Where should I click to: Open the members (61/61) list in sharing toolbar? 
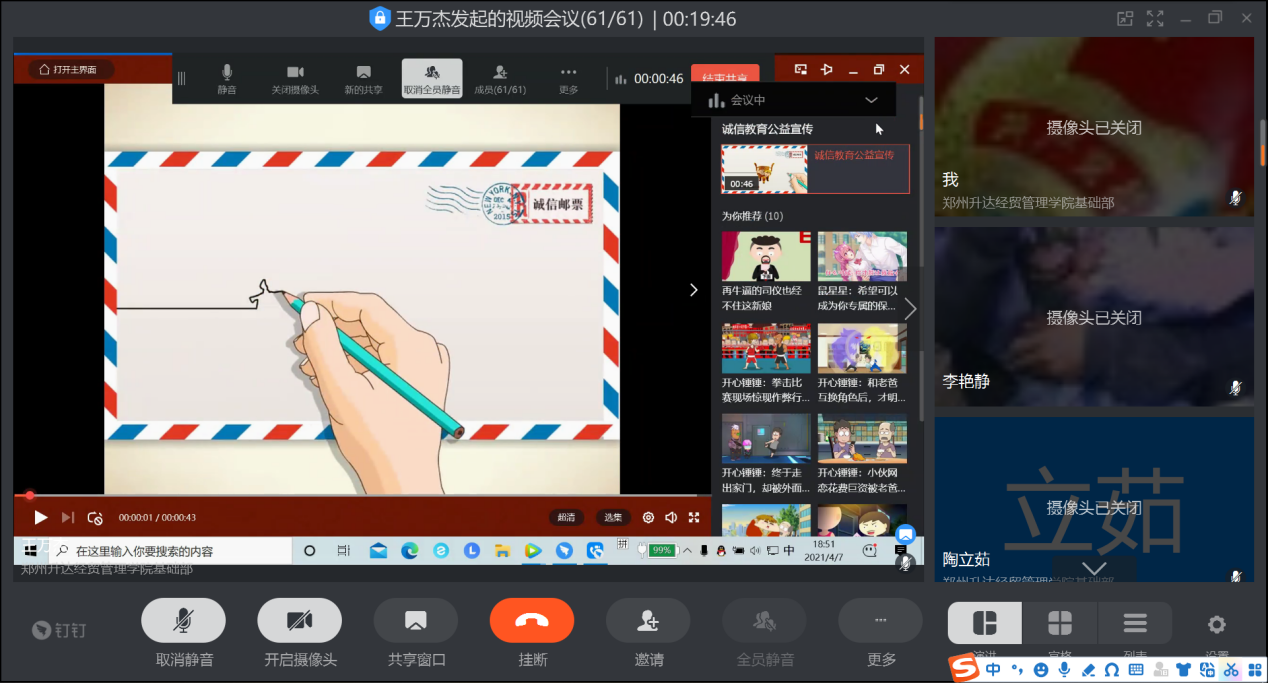click(x=500, y=78)
